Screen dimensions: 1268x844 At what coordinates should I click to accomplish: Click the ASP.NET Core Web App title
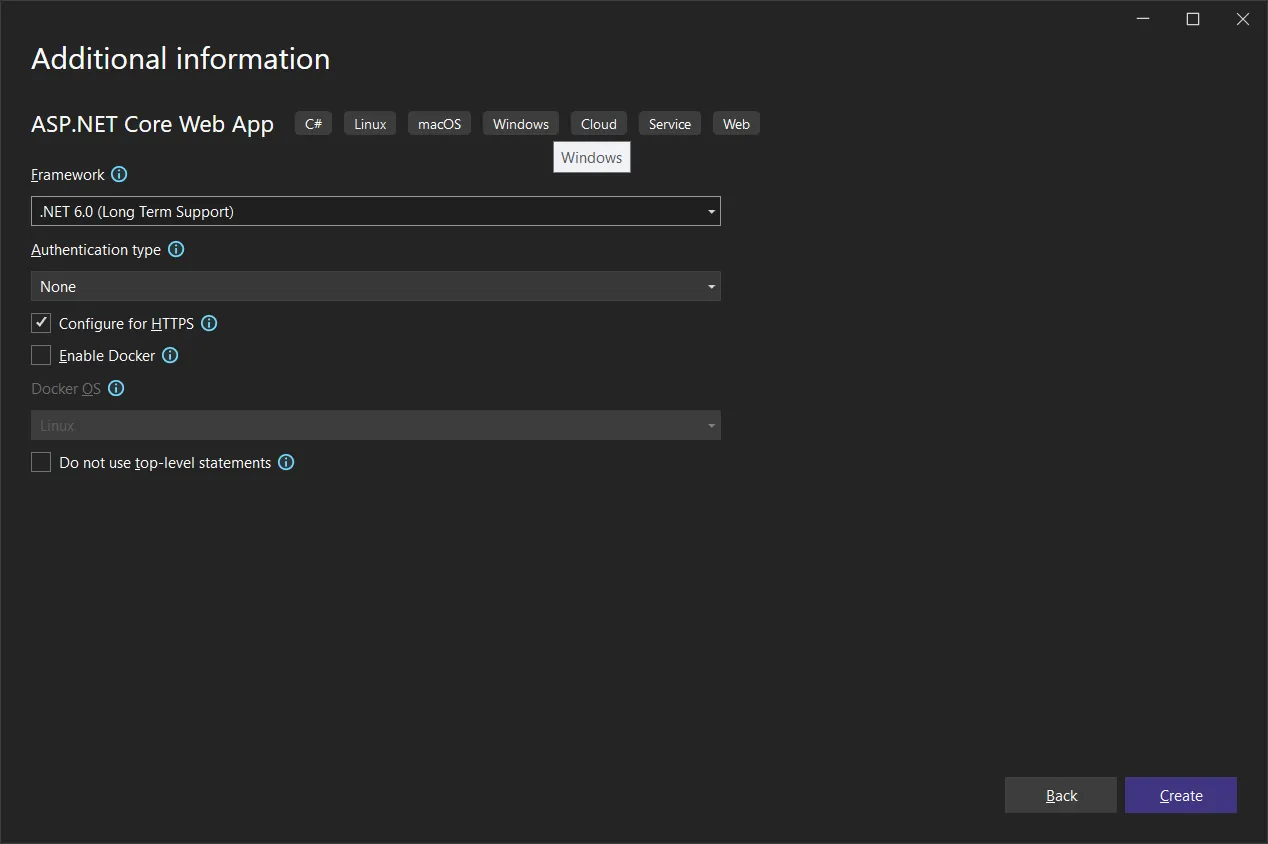pyautogui.click(x=152, y=124)
